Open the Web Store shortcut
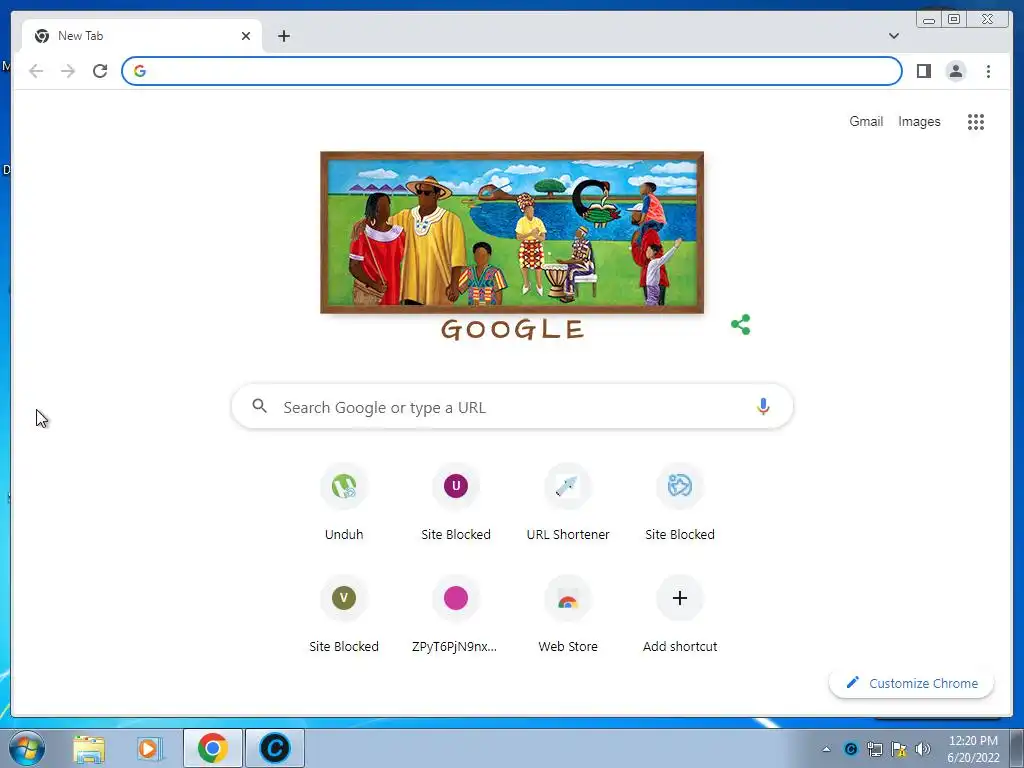The height and width of the screenshot is (768, 1024). point(568,615)
